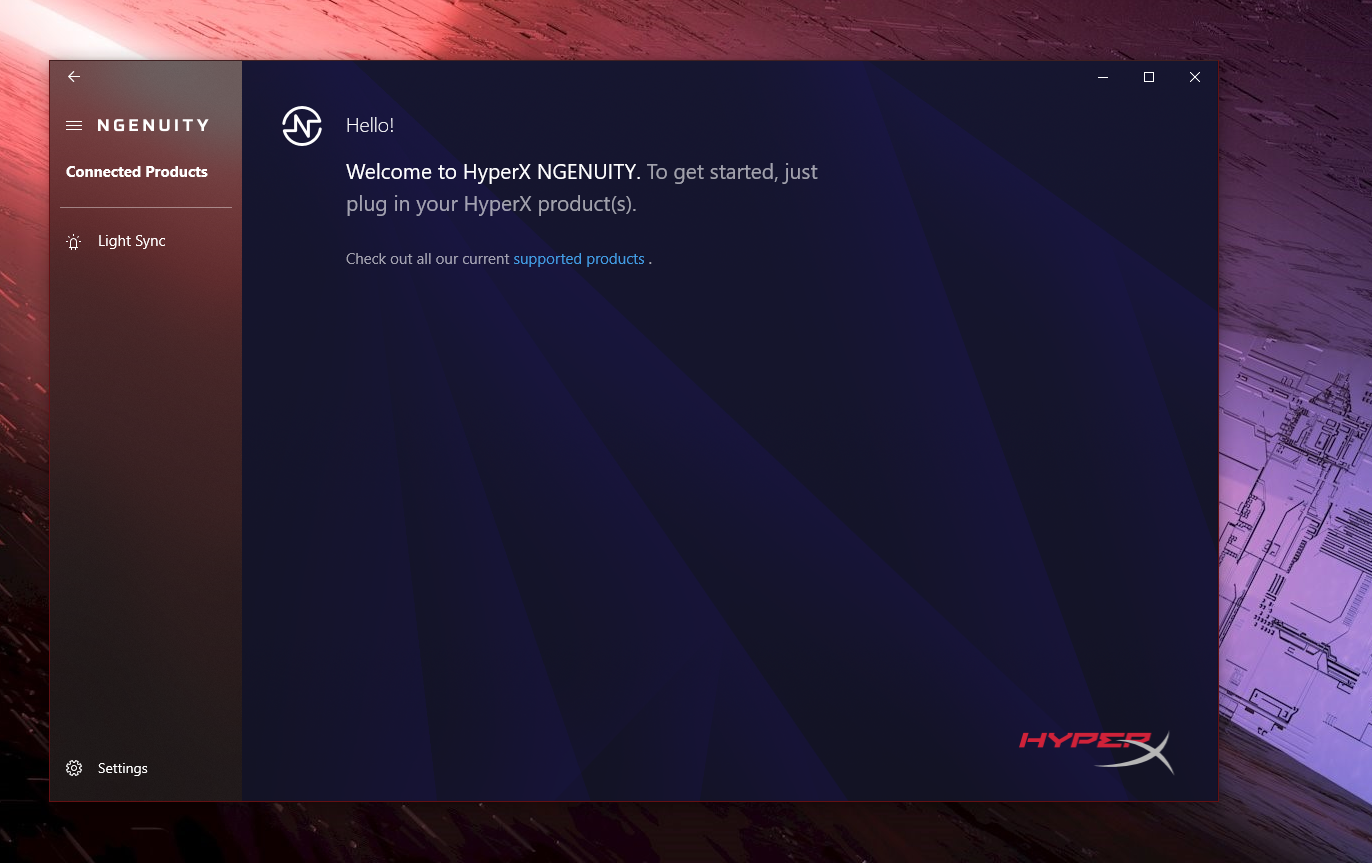This screenshot has height=863, width=1372.
Task: Click the back arrow icon
Action: click(x=74, y=77)
